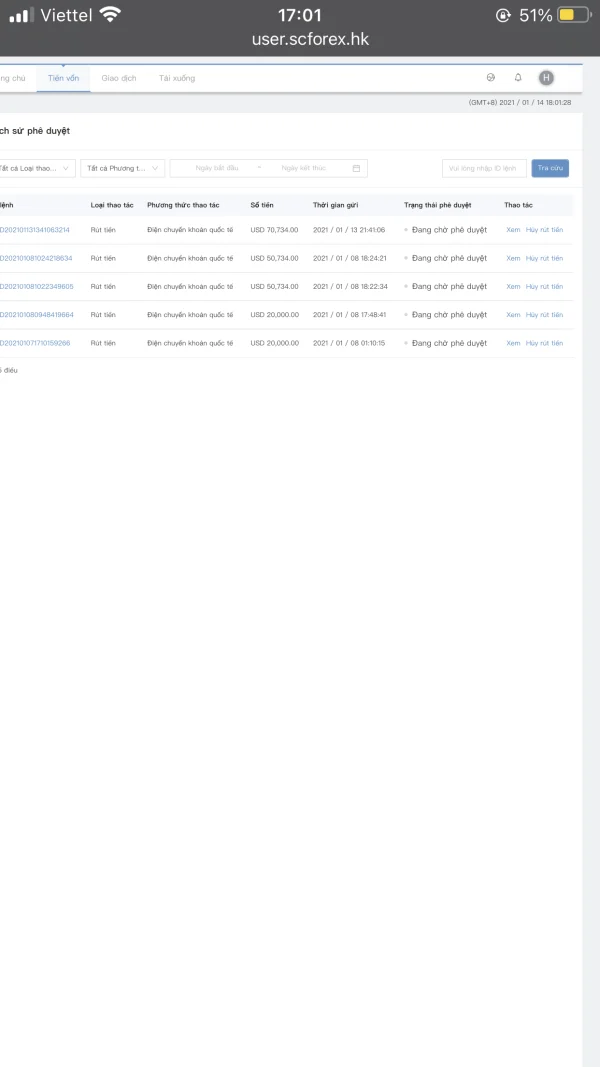Switch to the Giao dịch tab
Screen dimensions: 600x1067
[118, 78]
